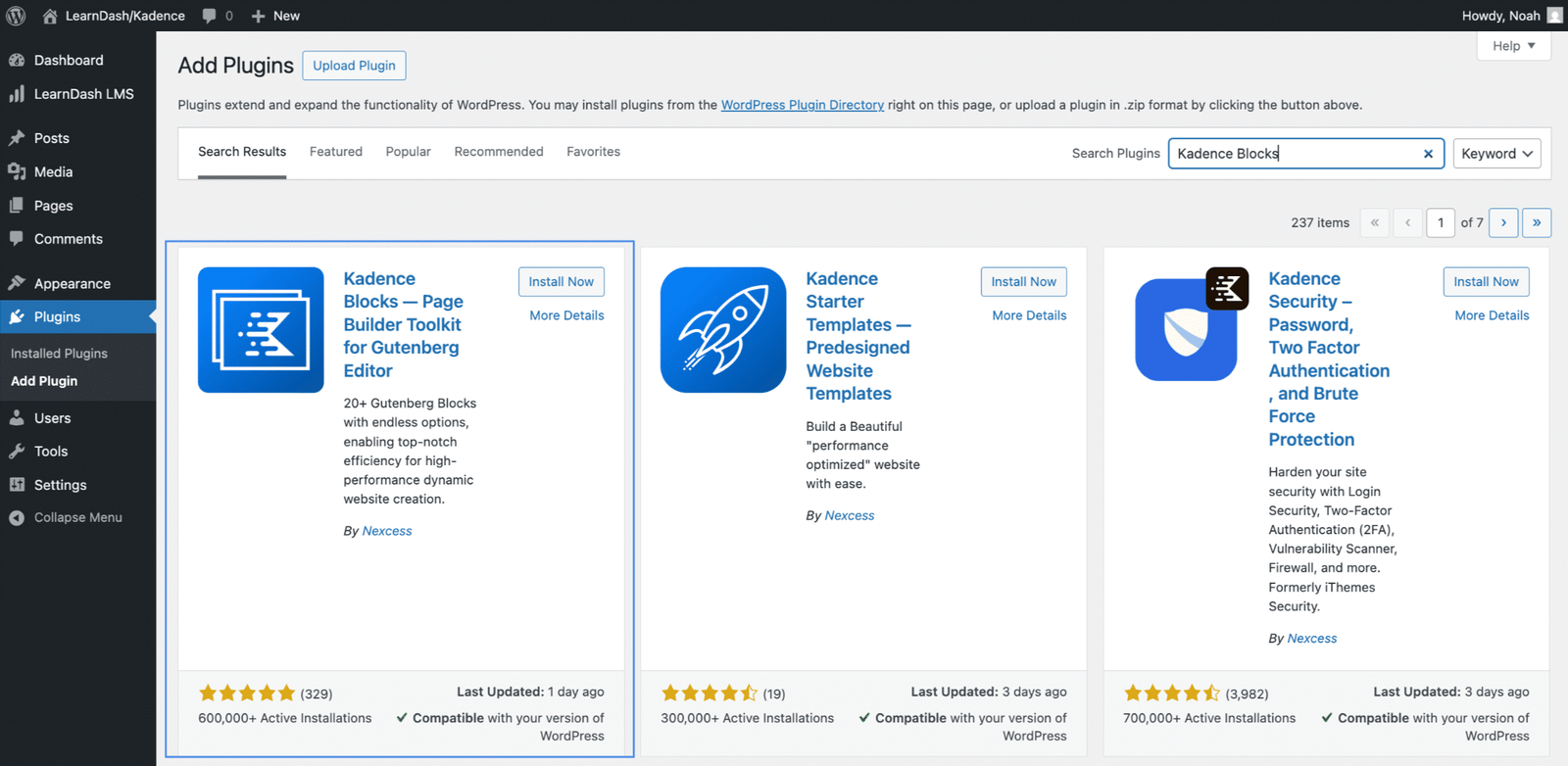Open Settings menu item label

pyautogui.click(x=61, y=485)
